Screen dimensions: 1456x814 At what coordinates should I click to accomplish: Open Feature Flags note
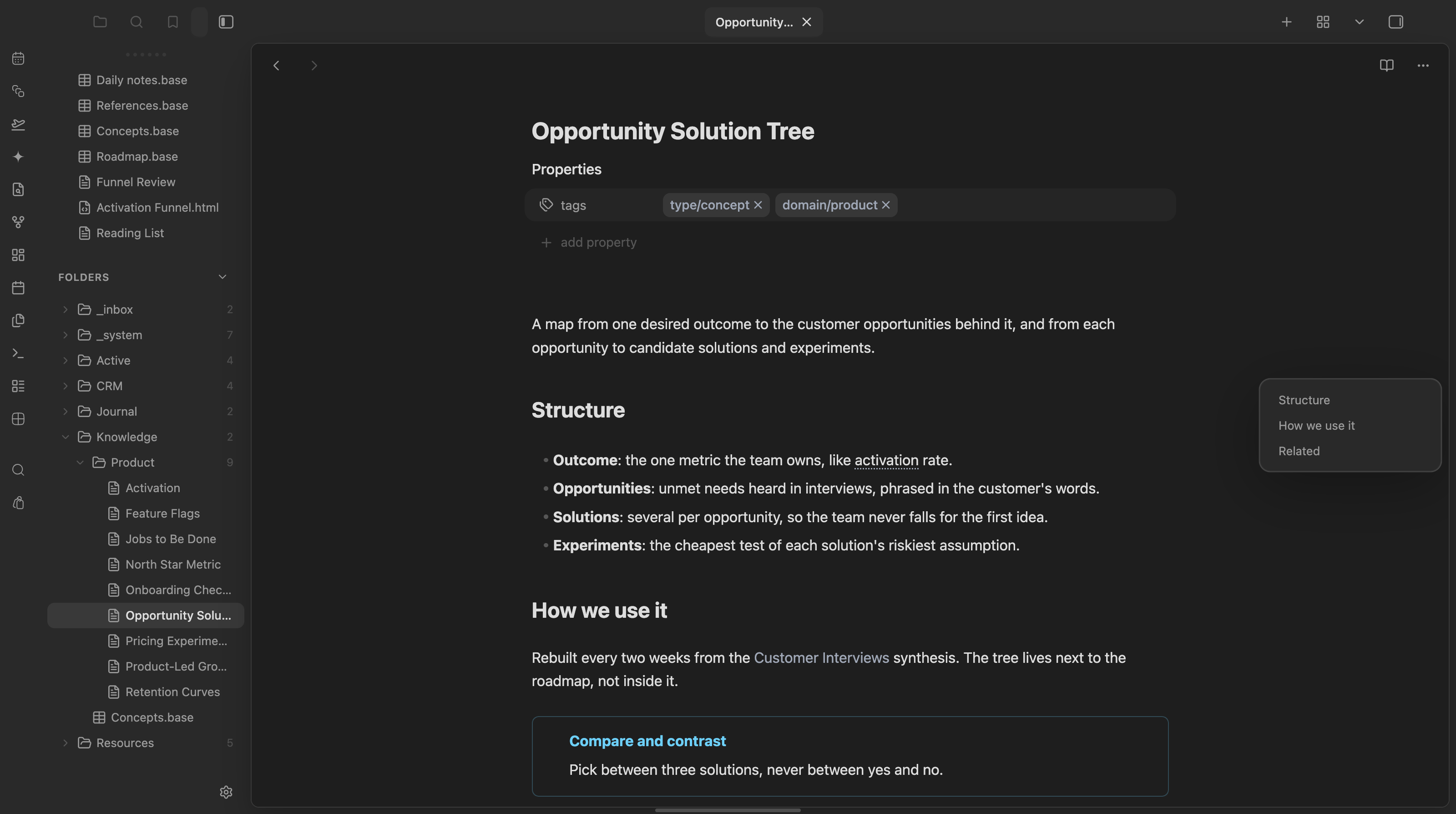[x=145, y=513]
